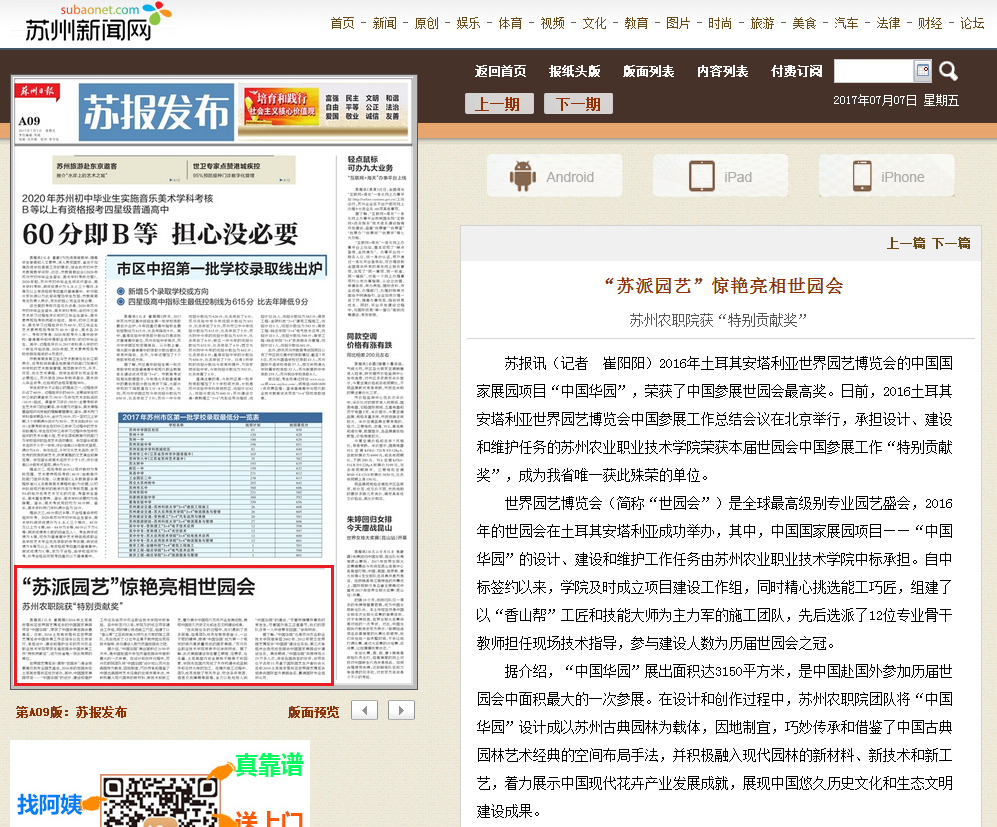
Task: Open the calendar date picker icon
Action: 923,71
